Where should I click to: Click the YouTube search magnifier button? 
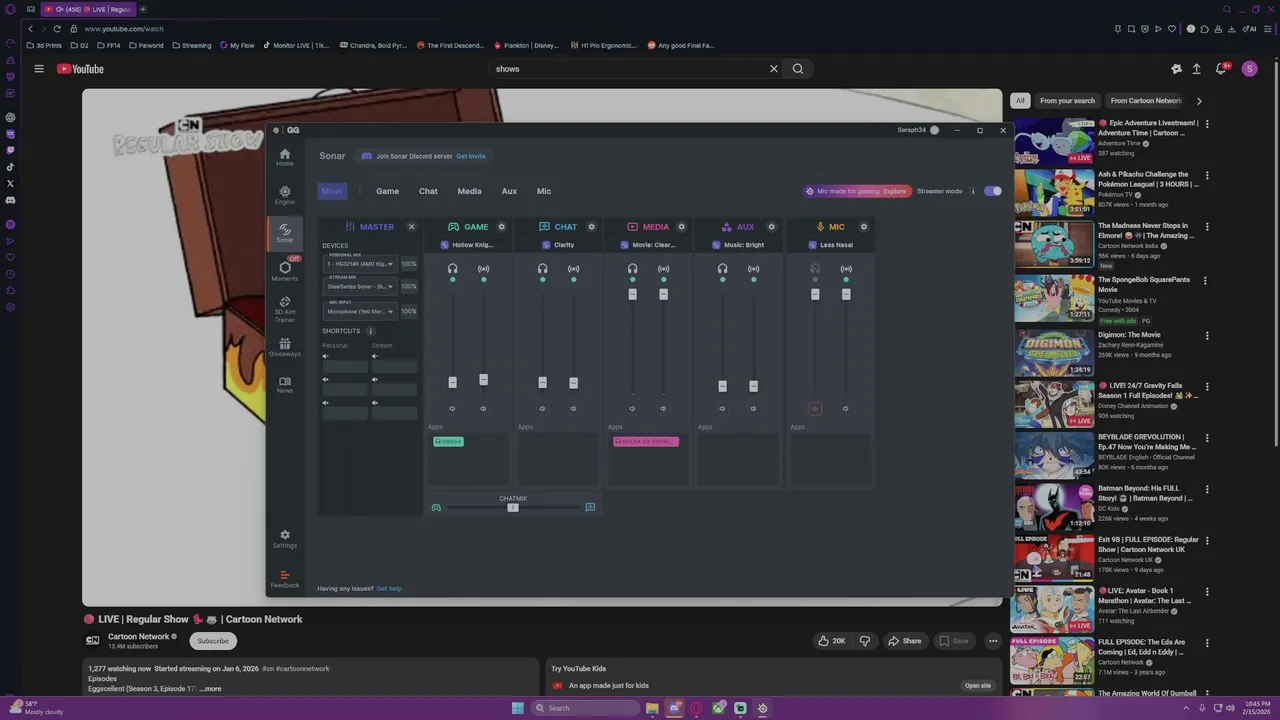click(x=798, y=69)
